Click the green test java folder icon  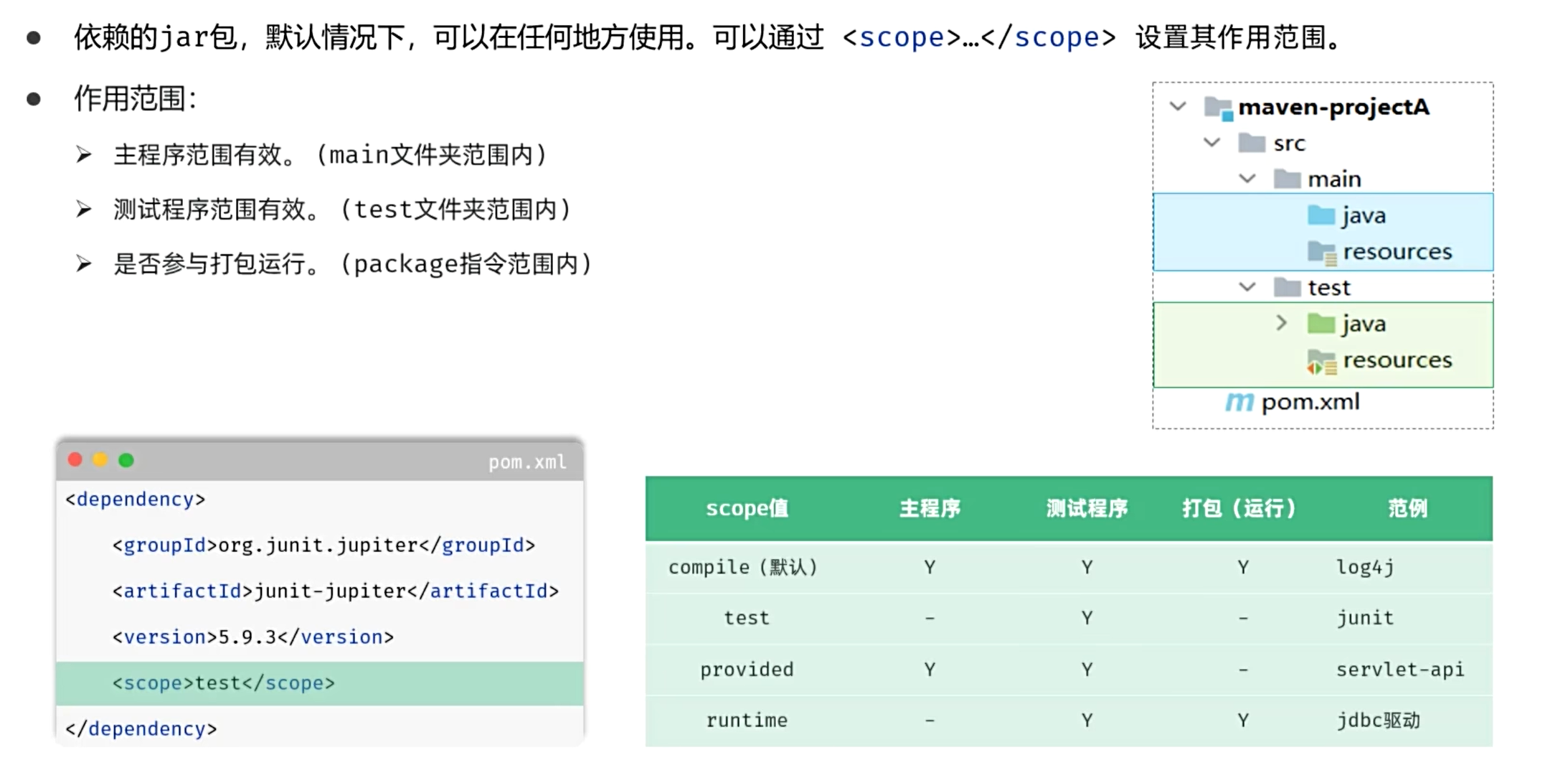[x=1321, y=324]
